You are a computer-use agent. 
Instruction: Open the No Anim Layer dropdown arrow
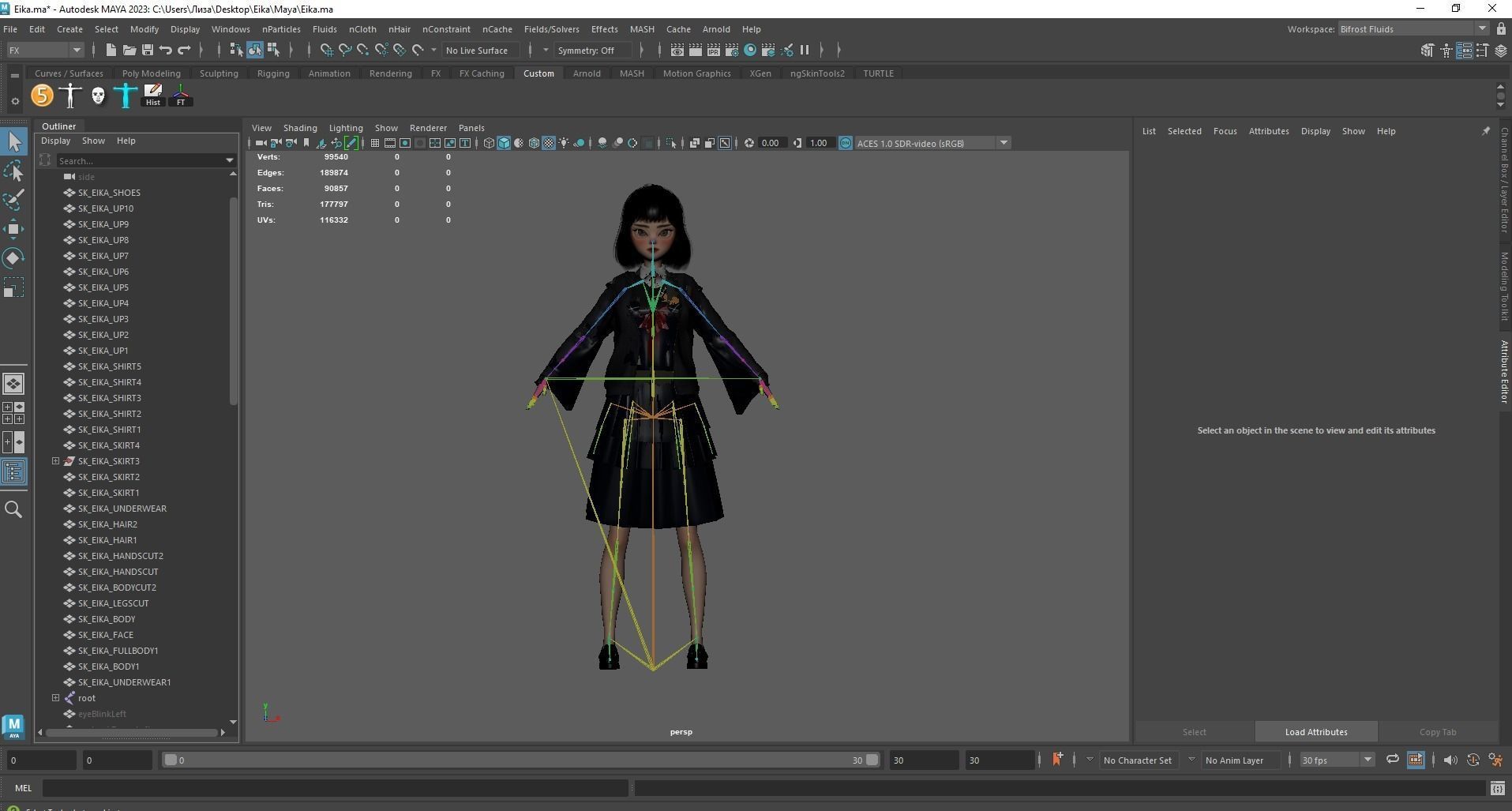tap(1191, 760)
